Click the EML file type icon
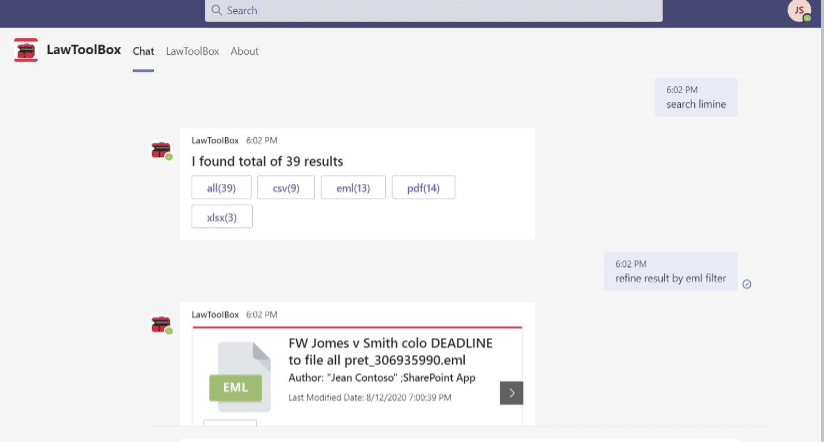The height and width of the screenshot is (443, 825). (x=240, y=377)
